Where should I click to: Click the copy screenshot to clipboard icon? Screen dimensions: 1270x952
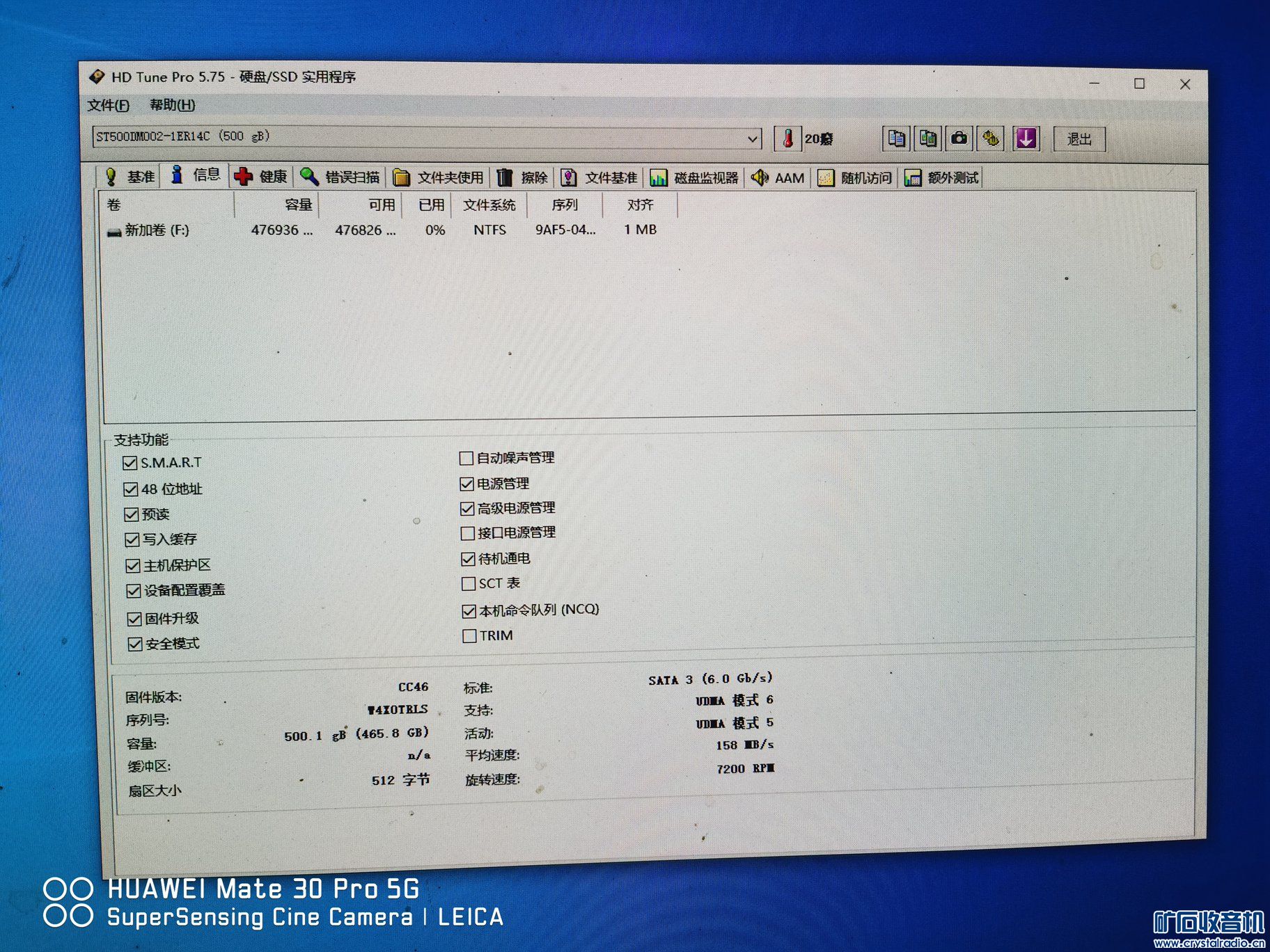tap(928, 138)
